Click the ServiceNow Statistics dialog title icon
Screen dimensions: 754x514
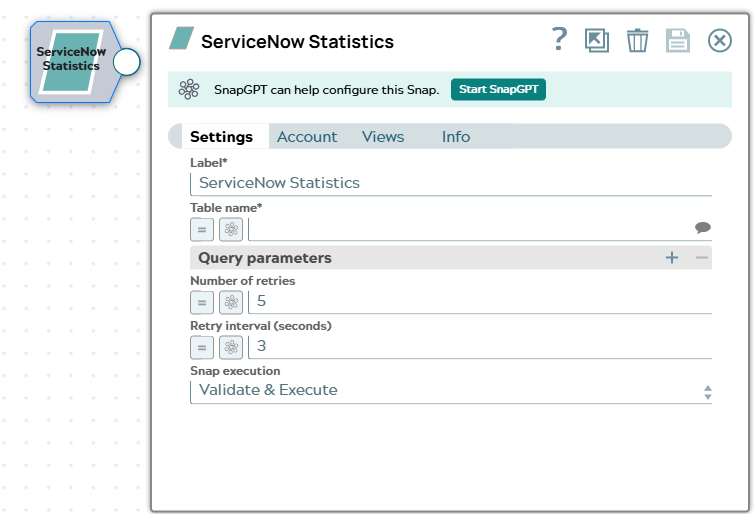tap(181, 38)
